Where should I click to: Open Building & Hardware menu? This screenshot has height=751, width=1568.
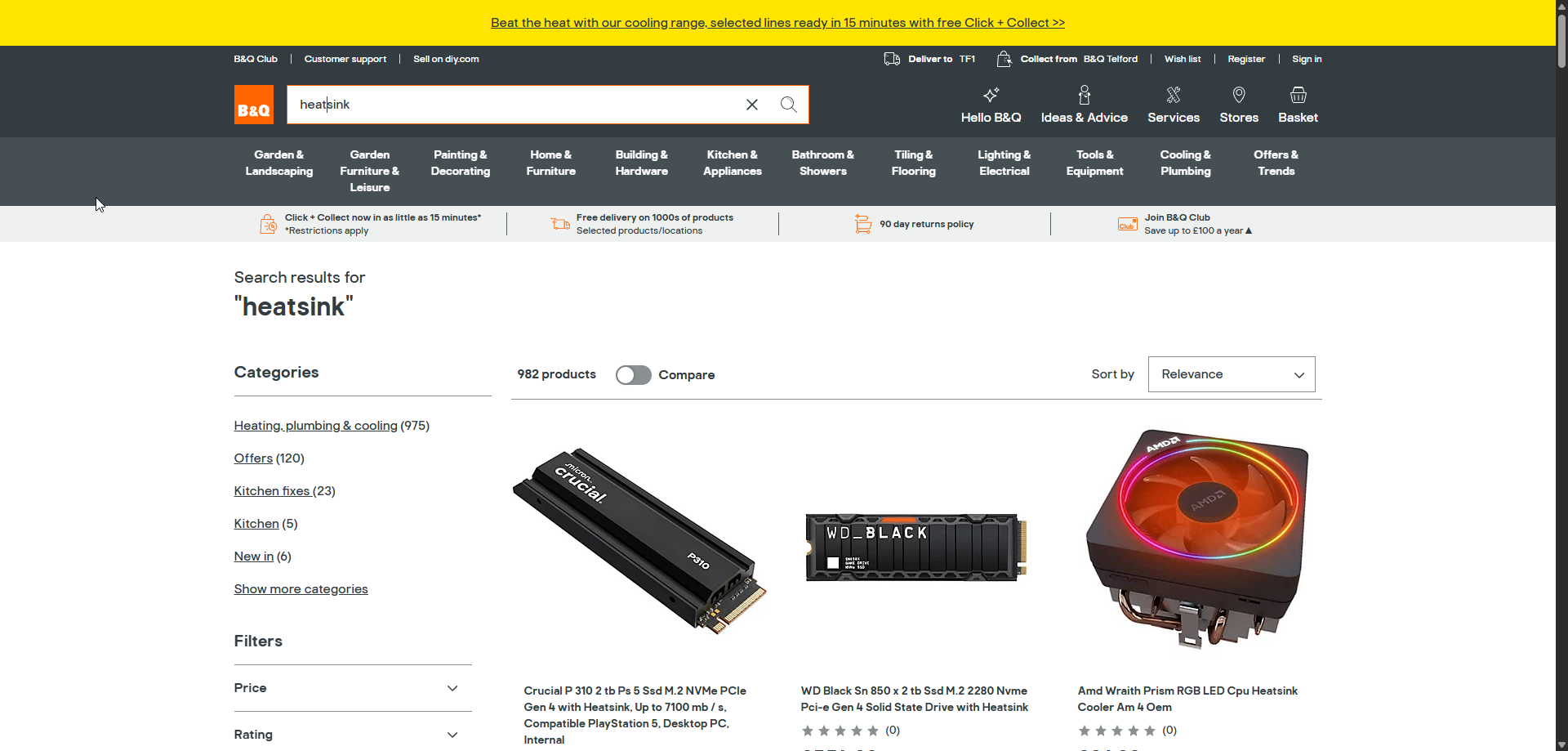(x=642, y=163)
